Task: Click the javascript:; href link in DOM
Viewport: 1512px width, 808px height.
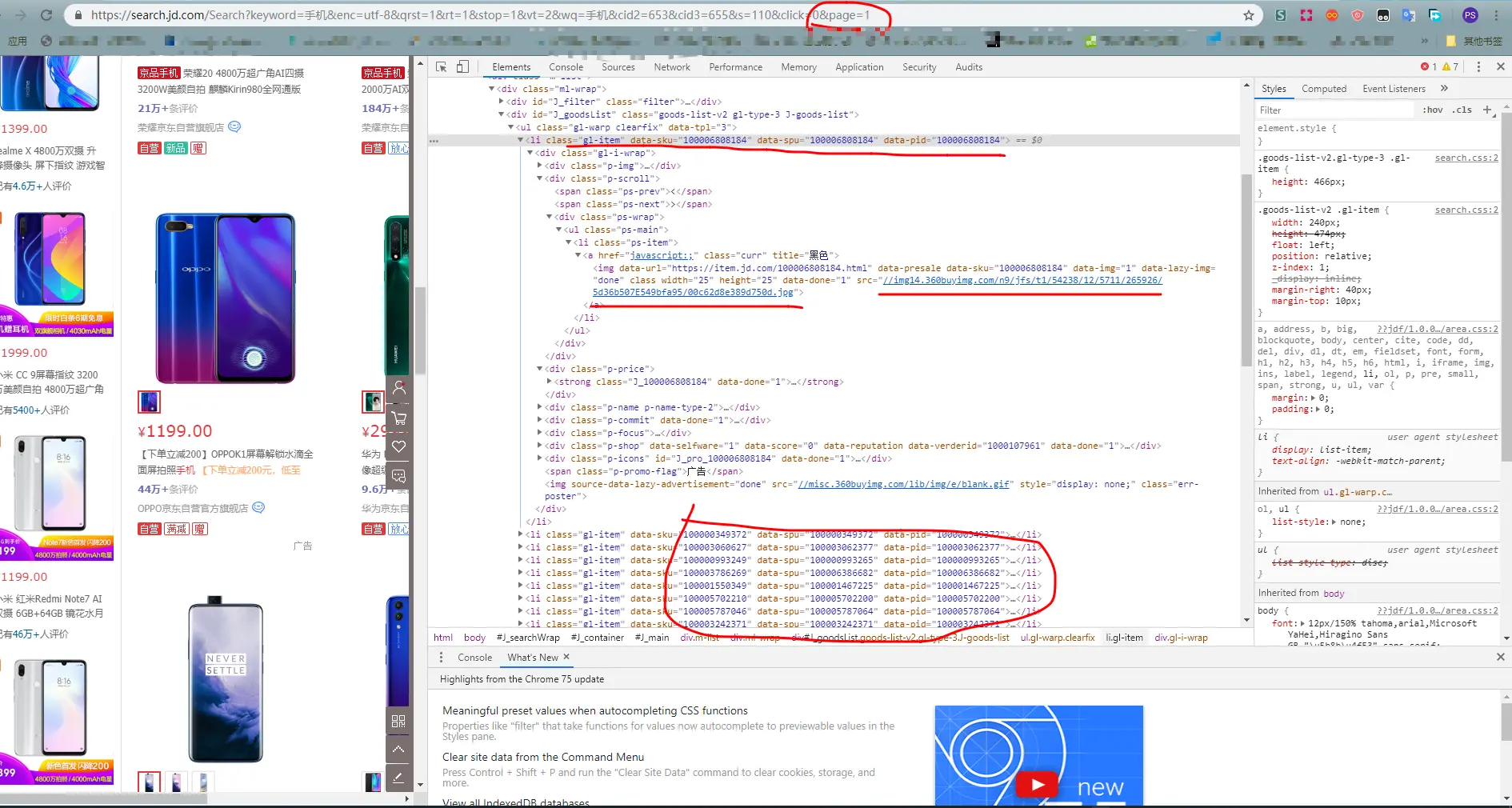Action: click(x=662, y=255)
